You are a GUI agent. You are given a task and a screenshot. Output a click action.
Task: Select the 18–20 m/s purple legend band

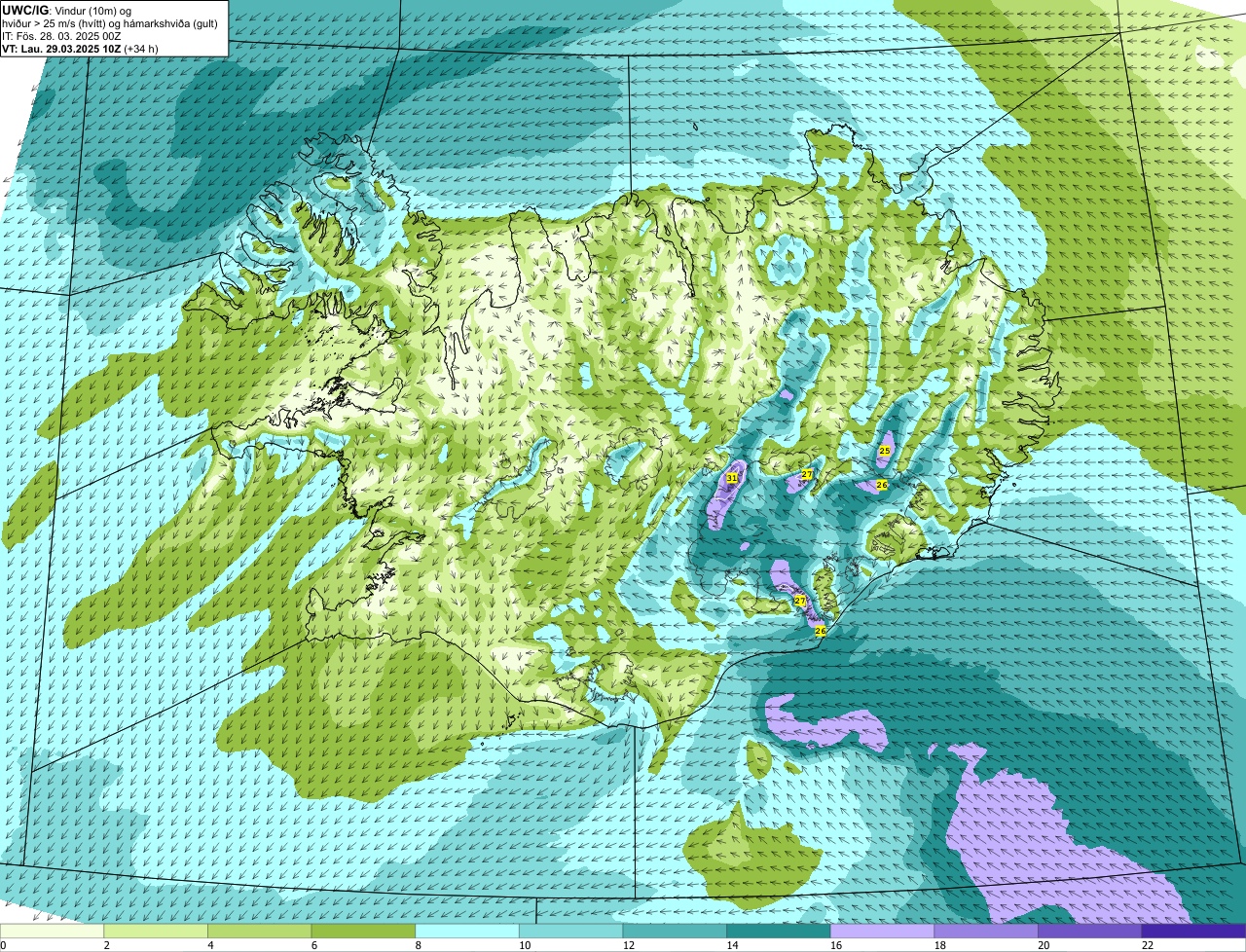pos(986,932)
